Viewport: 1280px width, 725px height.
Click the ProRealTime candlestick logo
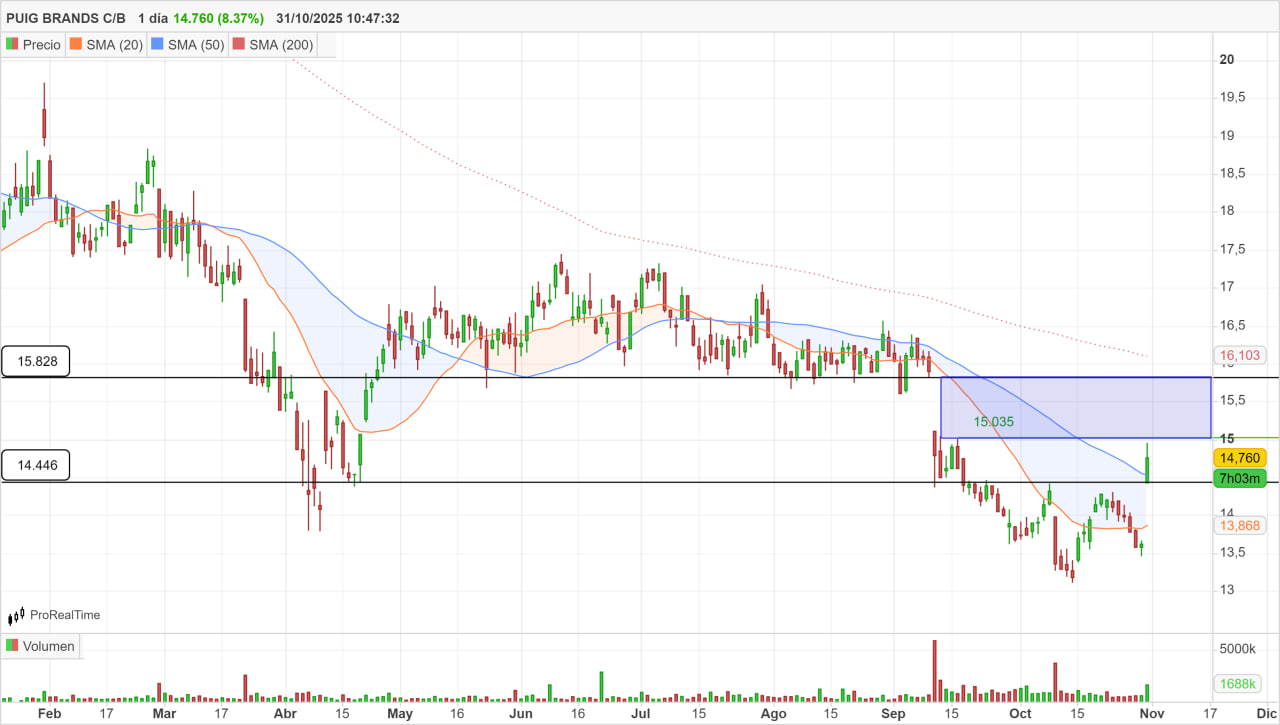click(x=14, y=615)
